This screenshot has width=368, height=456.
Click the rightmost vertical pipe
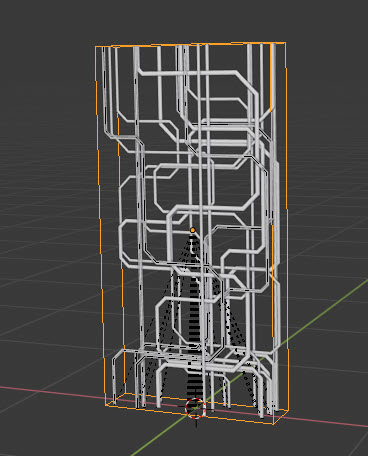[x=274, y=227]
